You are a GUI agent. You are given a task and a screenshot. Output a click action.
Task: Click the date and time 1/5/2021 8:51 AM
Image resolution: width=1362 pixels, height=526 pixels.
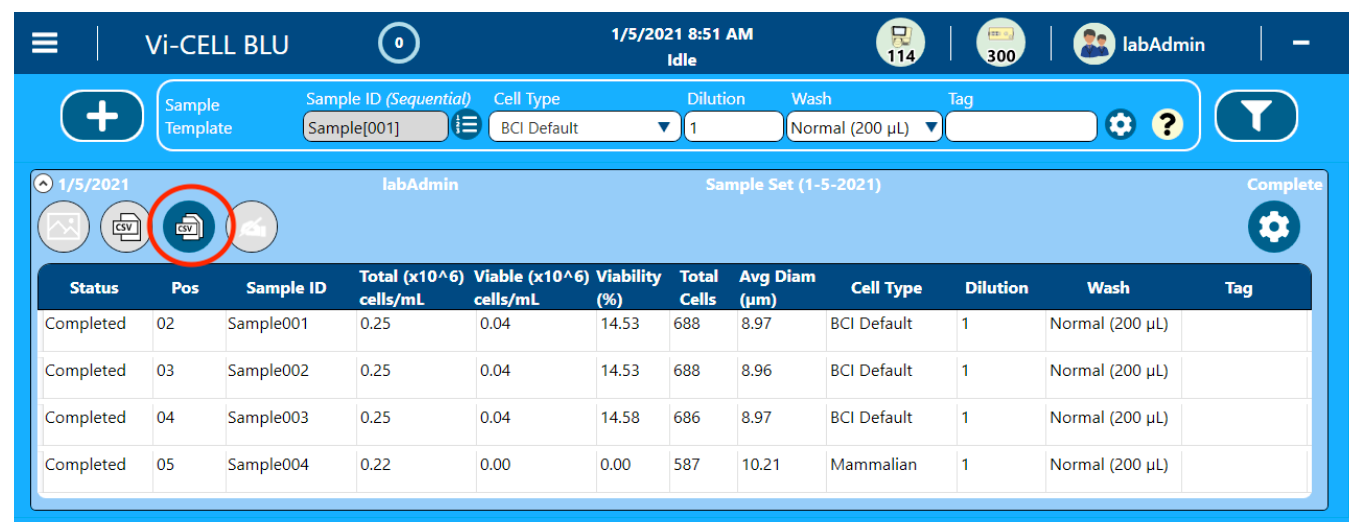(x=682, y=34)
